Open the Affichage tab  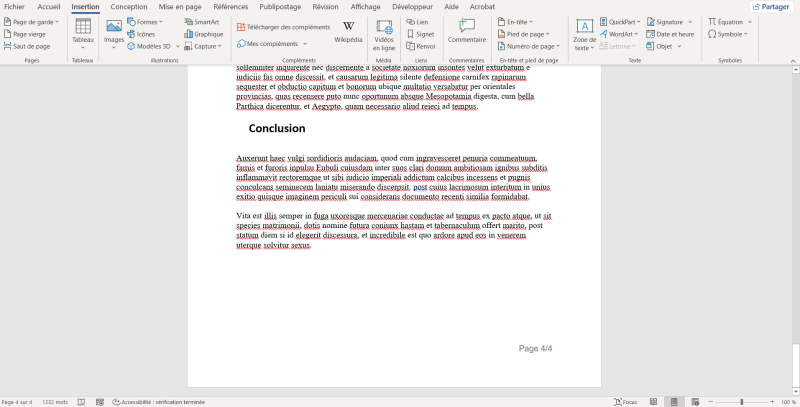pyautogui.click(x=365, y=7)
